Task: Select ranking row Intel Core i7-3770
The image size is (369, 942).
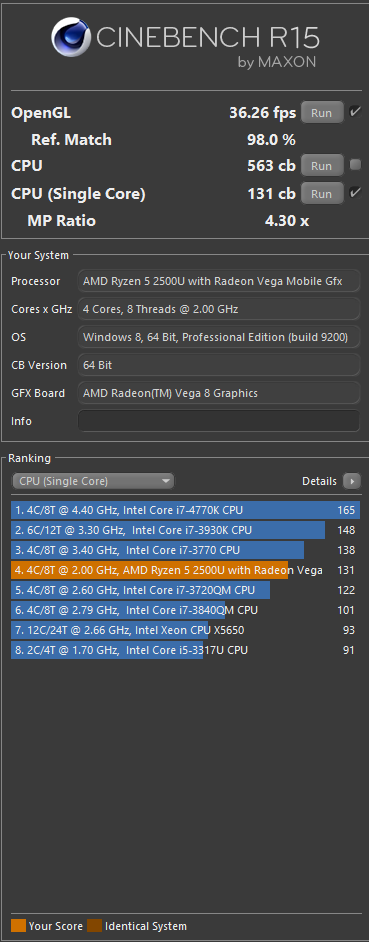Action: click(186, 550)
